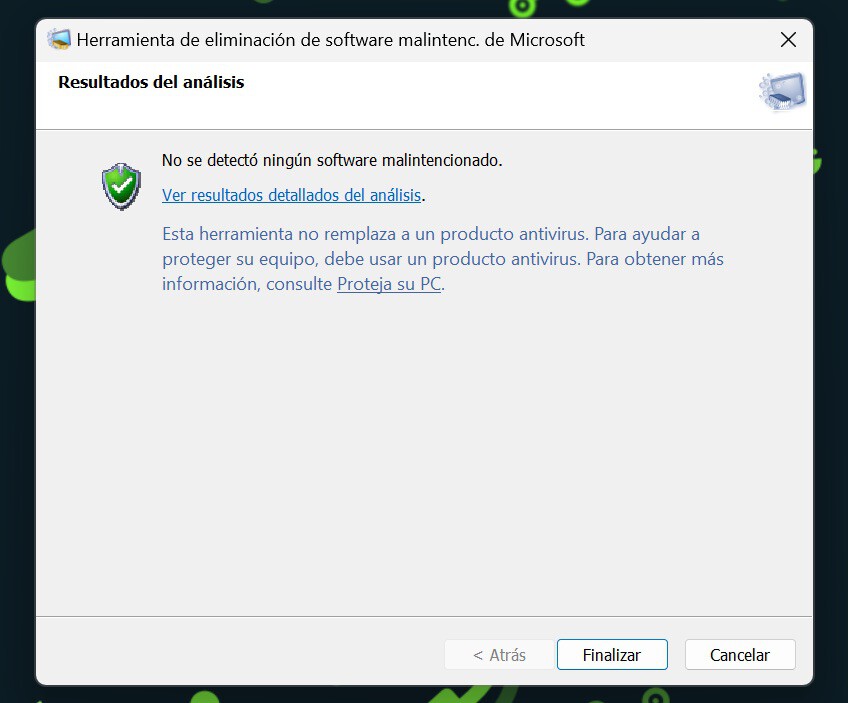Select the Resultados del análisis heading
This screenshot has height=703, width=848.
tap(151, 82)
